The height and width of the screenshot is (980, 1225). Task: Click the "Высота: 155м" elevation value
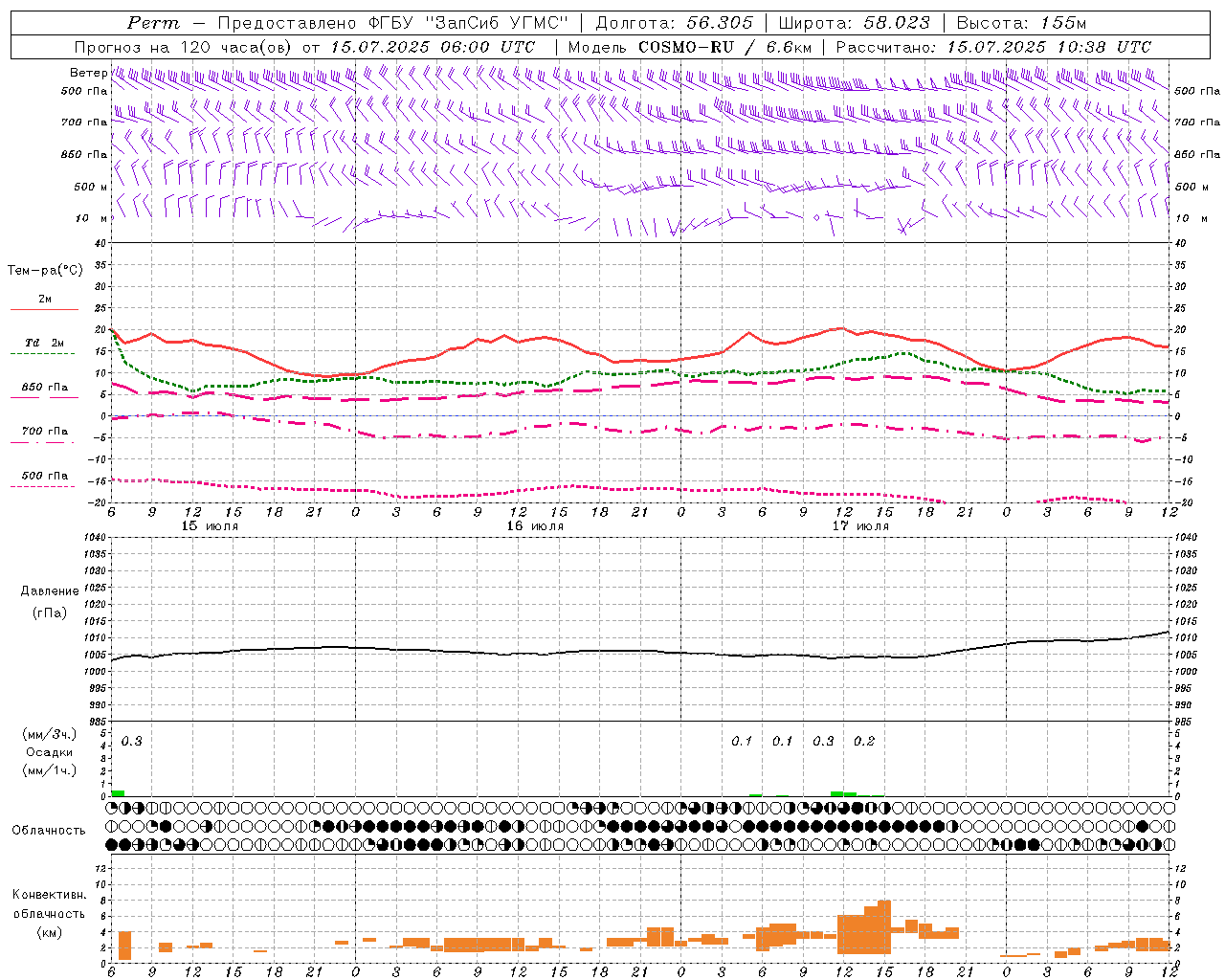point(1021,23)
